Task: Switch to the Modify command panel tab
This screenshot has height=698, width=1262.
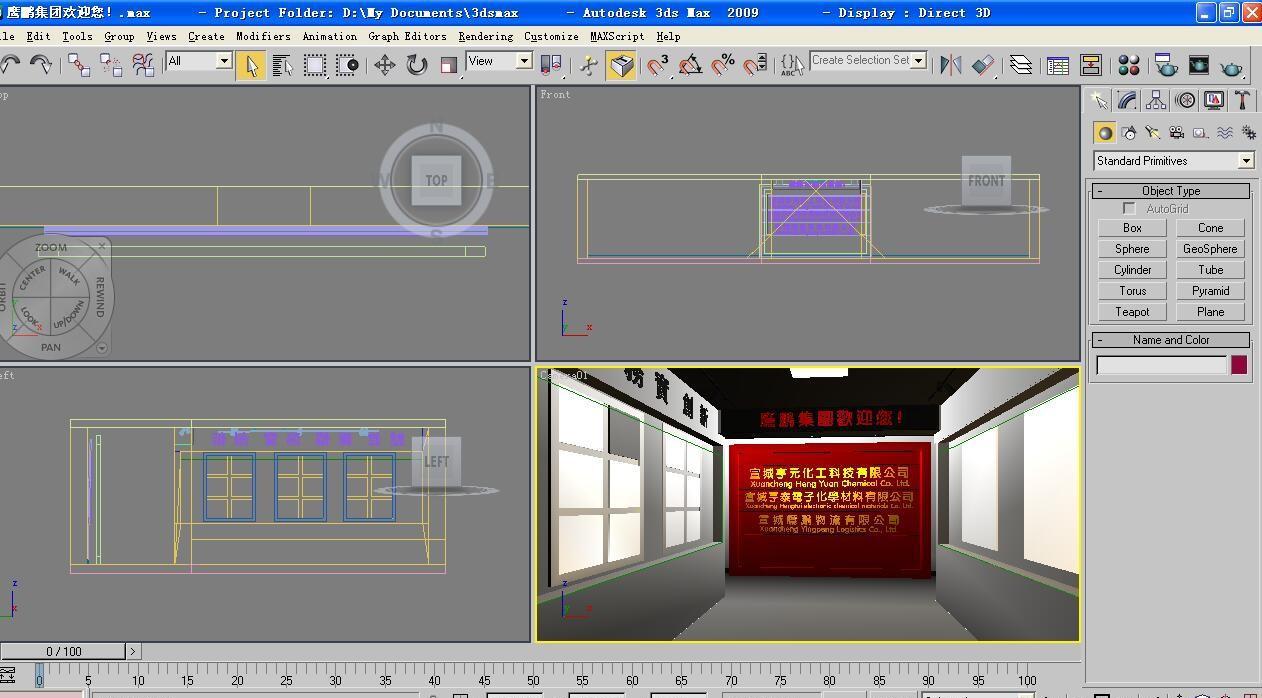Action: point(1128,100)
